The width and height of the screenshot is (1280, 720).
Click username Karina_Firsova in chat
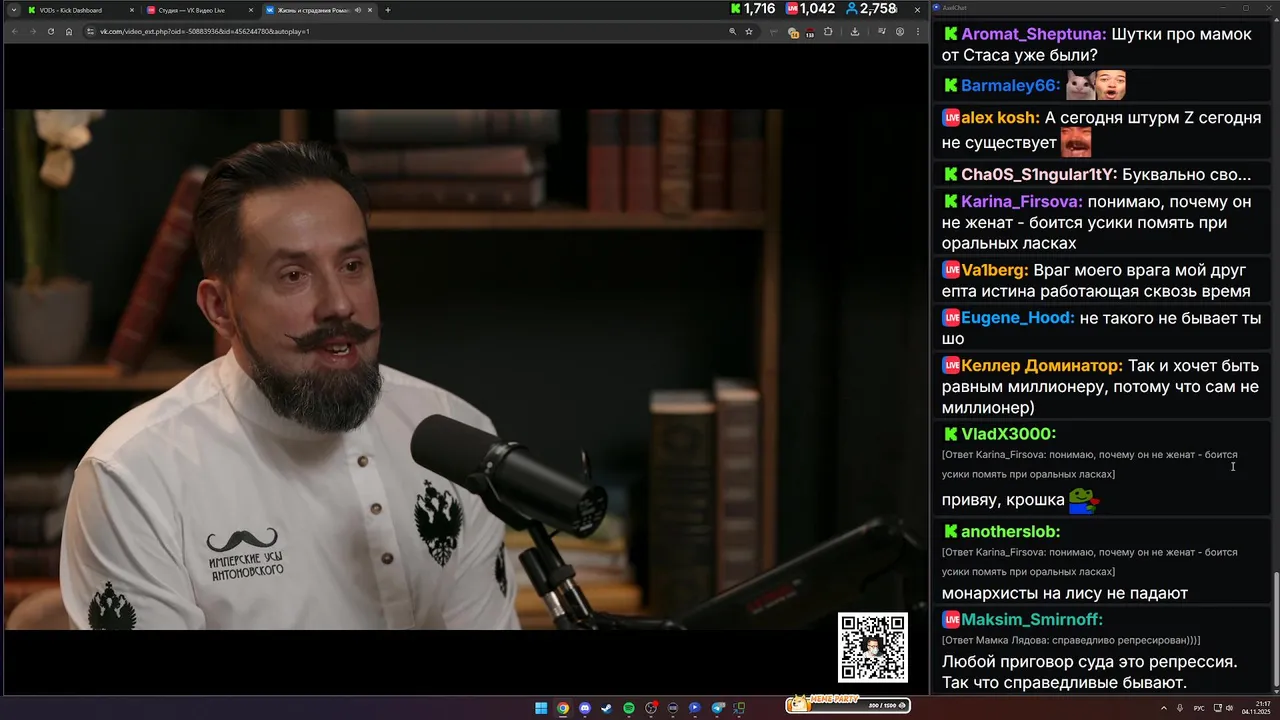(x=1021, y=202)
